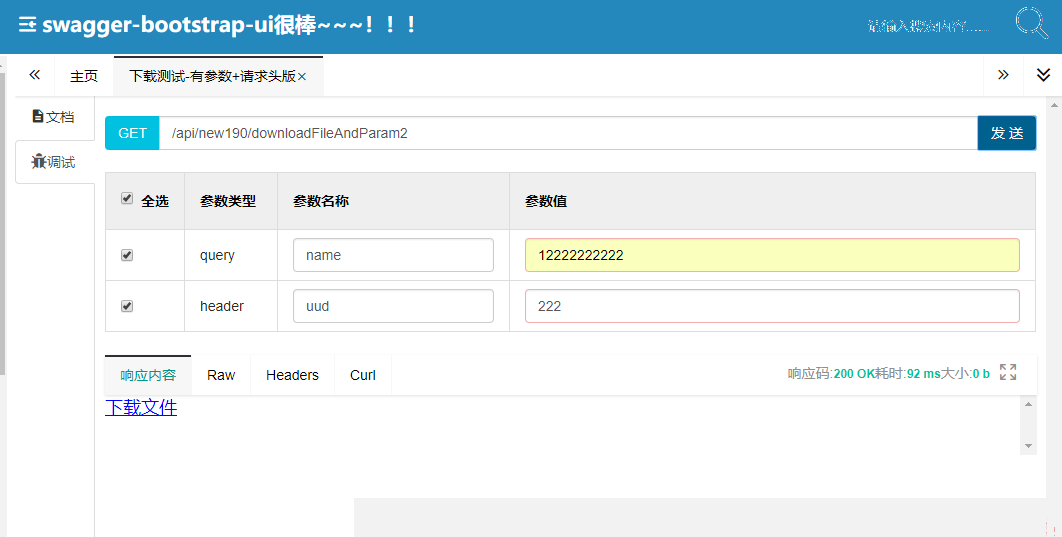View the Curl response tab
Viewport: 1062px width, 537px height.
(362, 375)
